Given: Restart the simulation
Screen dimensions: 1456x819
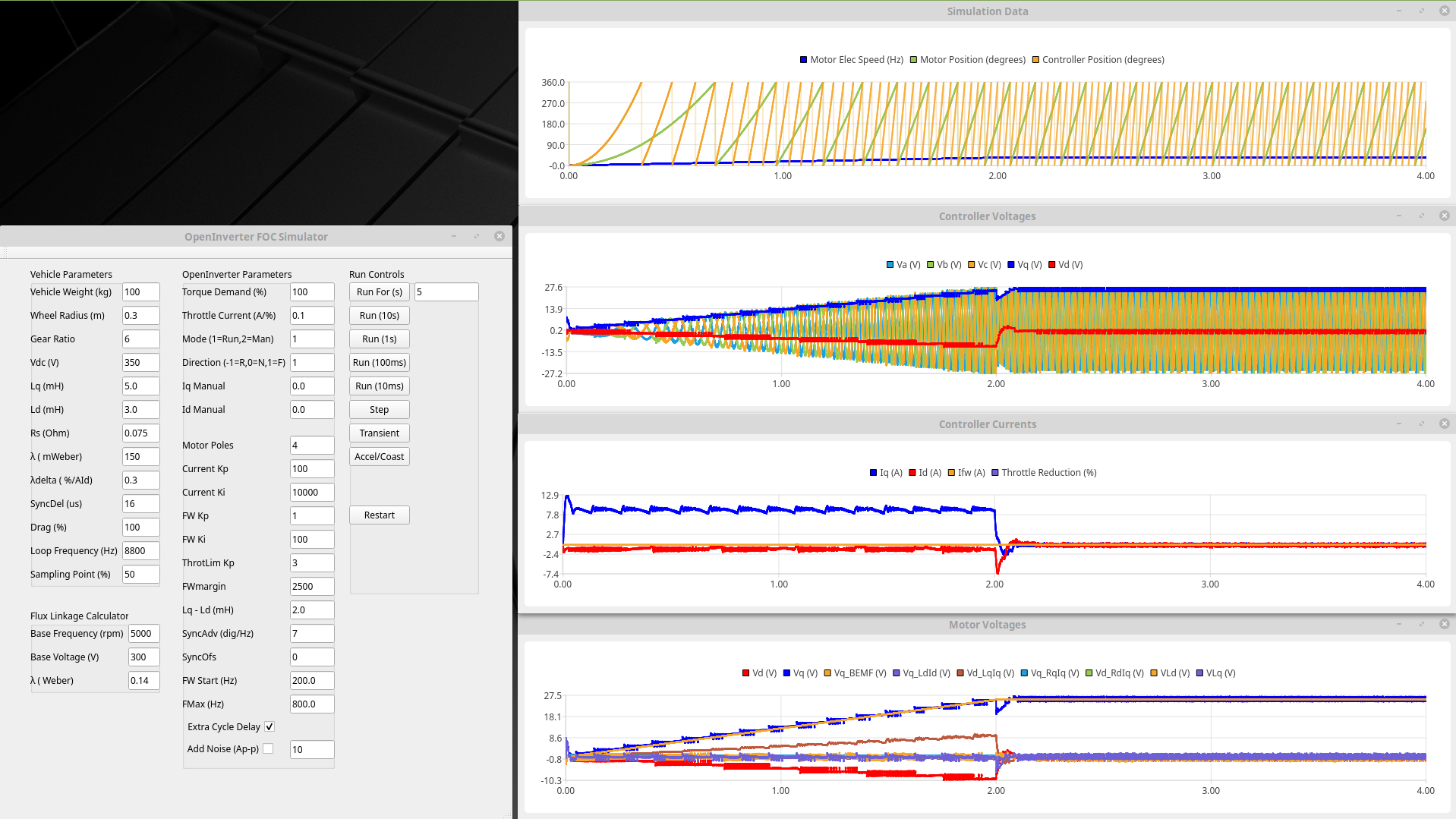Looking at the screenshot, I should (379, 515).
